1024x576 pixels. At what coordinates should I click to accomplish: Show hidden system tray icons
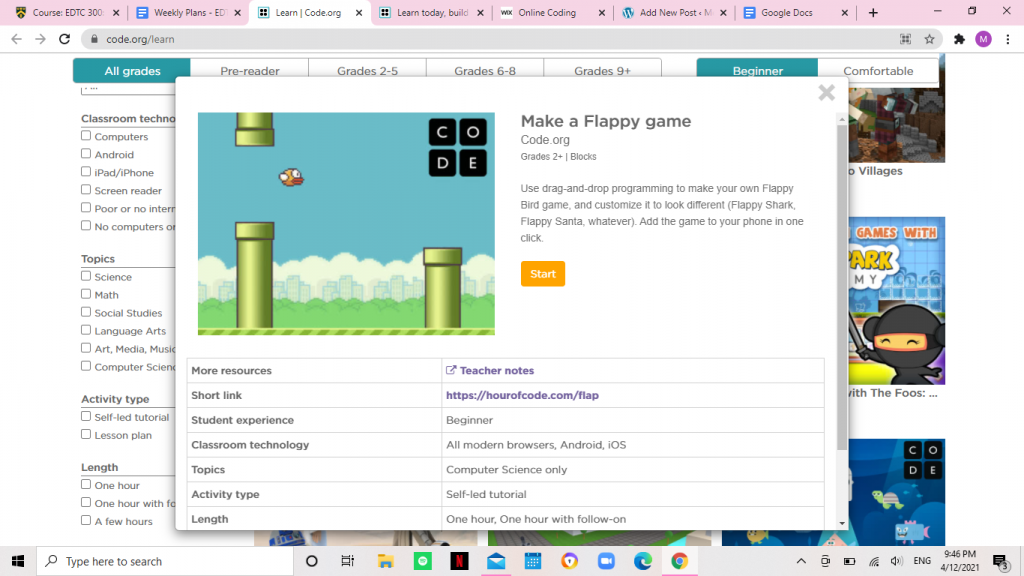click(801, 561)
